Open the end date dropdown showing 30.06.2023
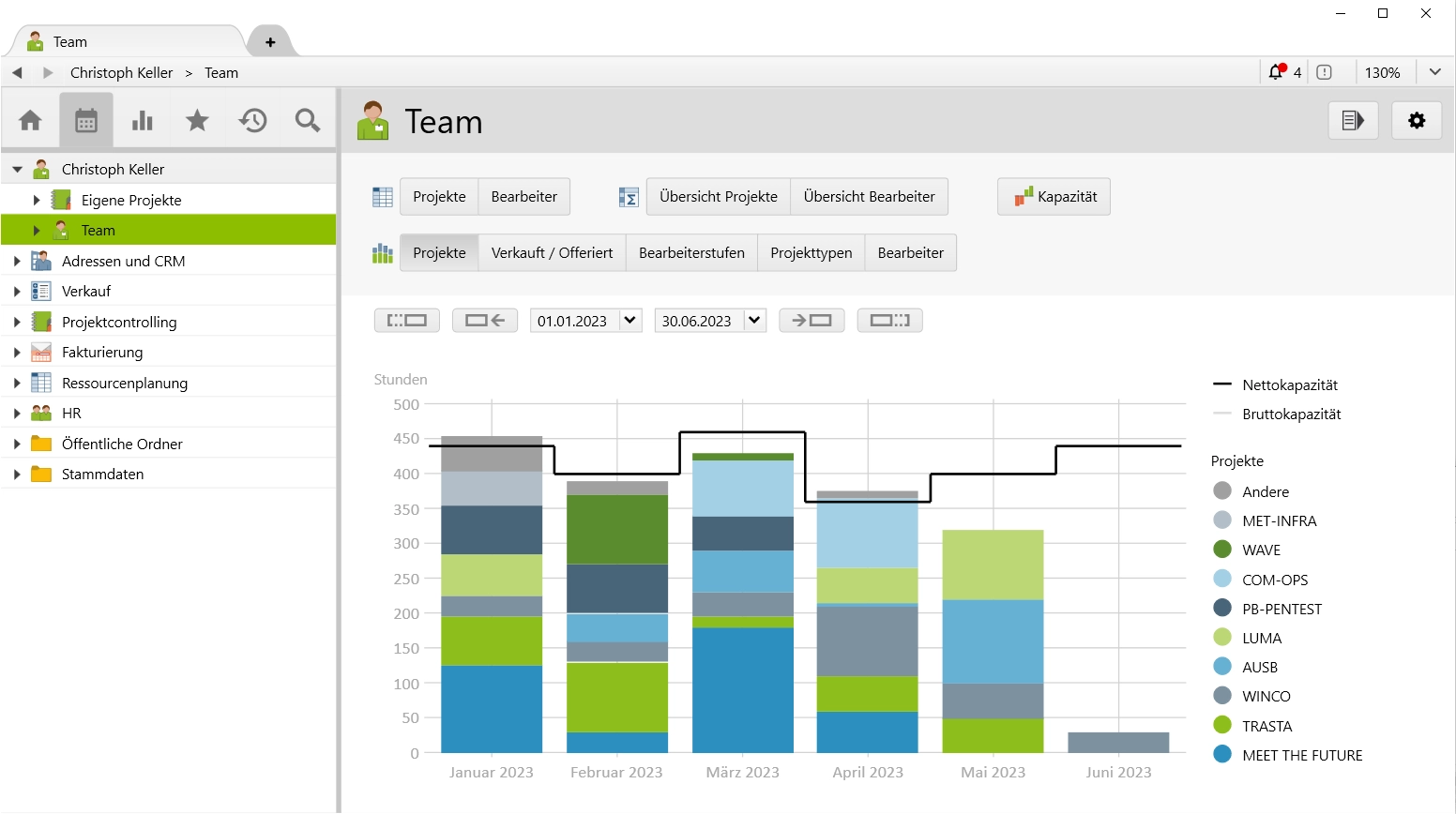 coord(709,320)
